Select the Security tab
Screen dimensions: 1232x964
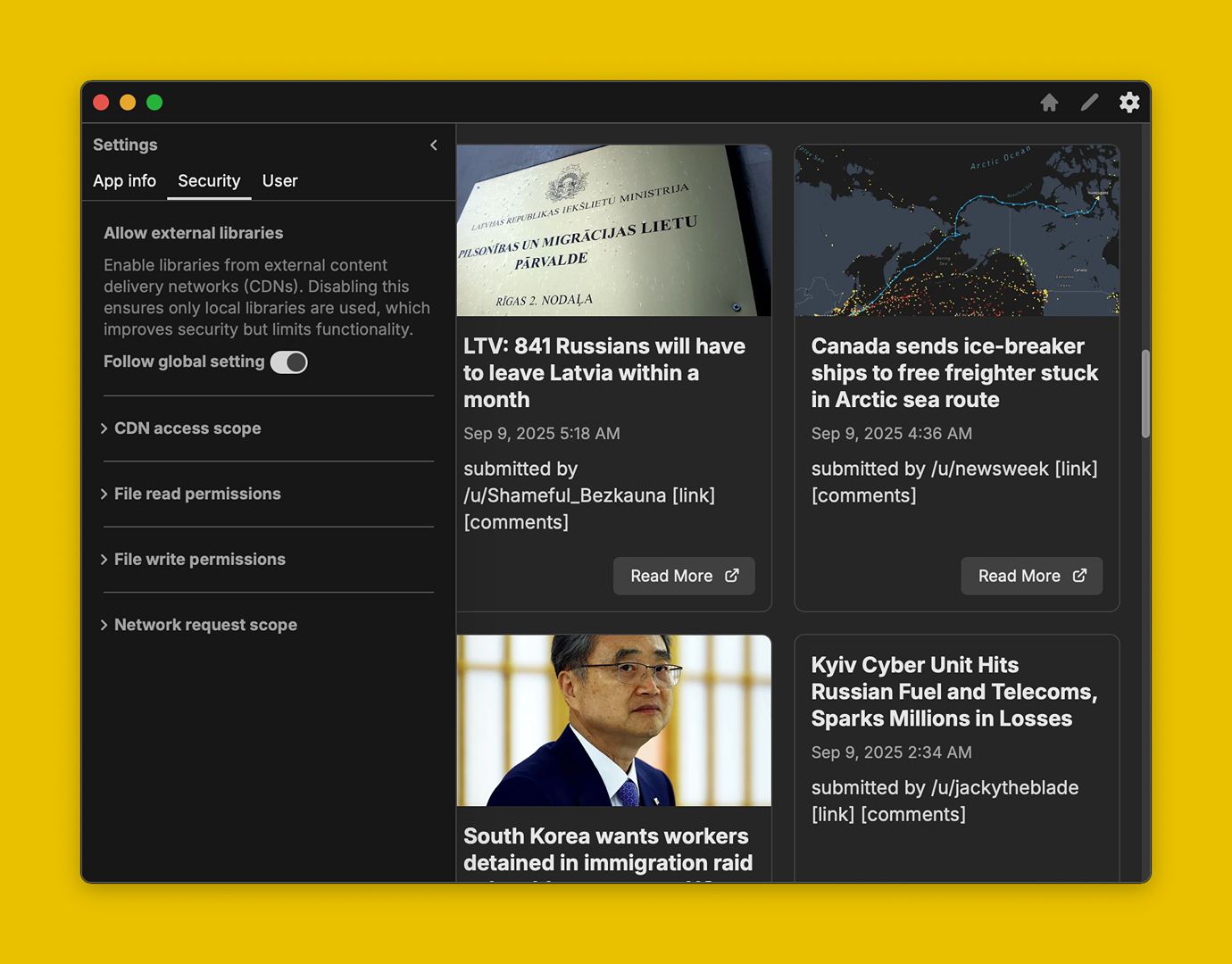point(209,181)
